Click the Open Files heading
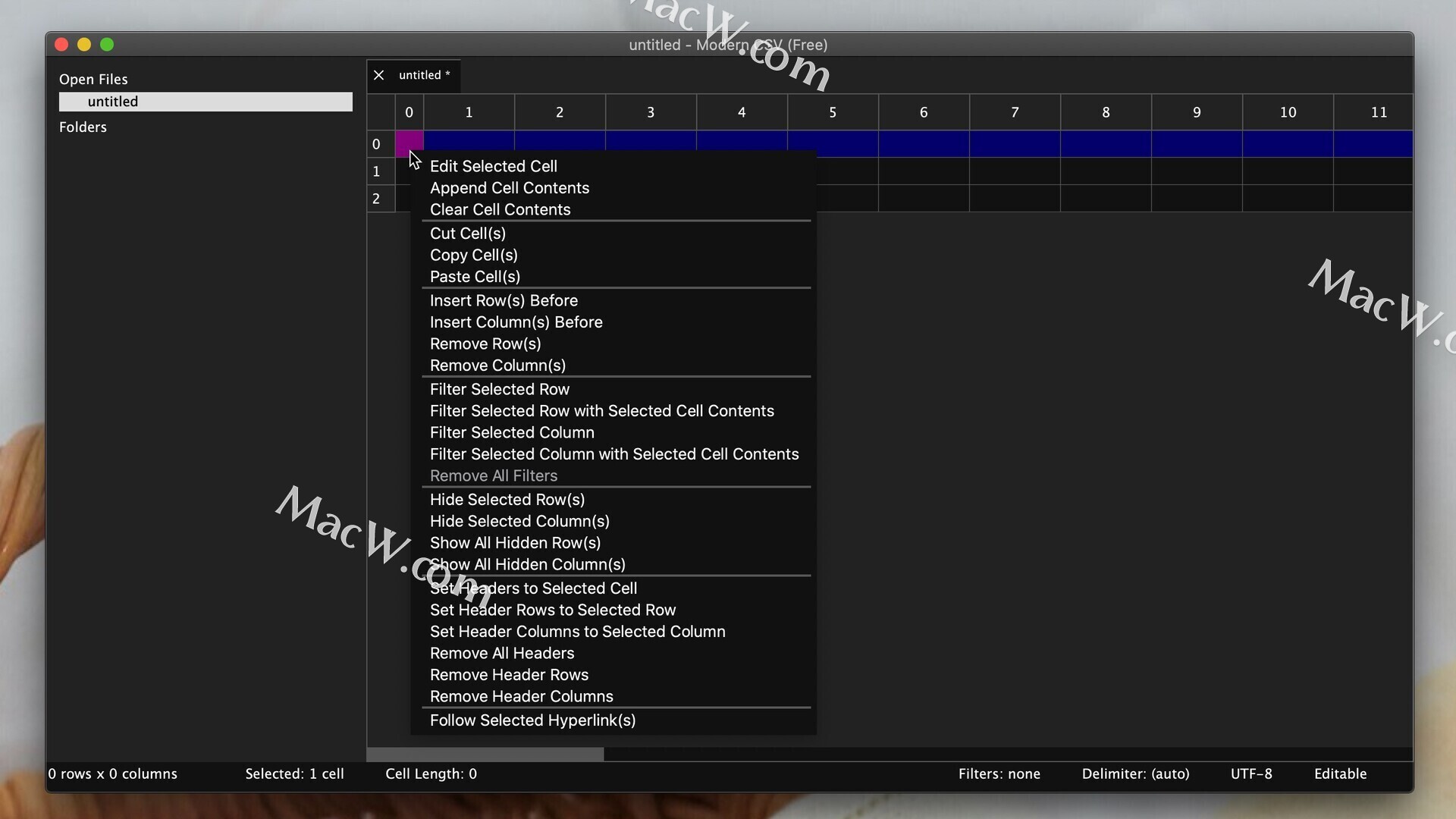The height and width of the screenshot is (819, 1456). 93,80
